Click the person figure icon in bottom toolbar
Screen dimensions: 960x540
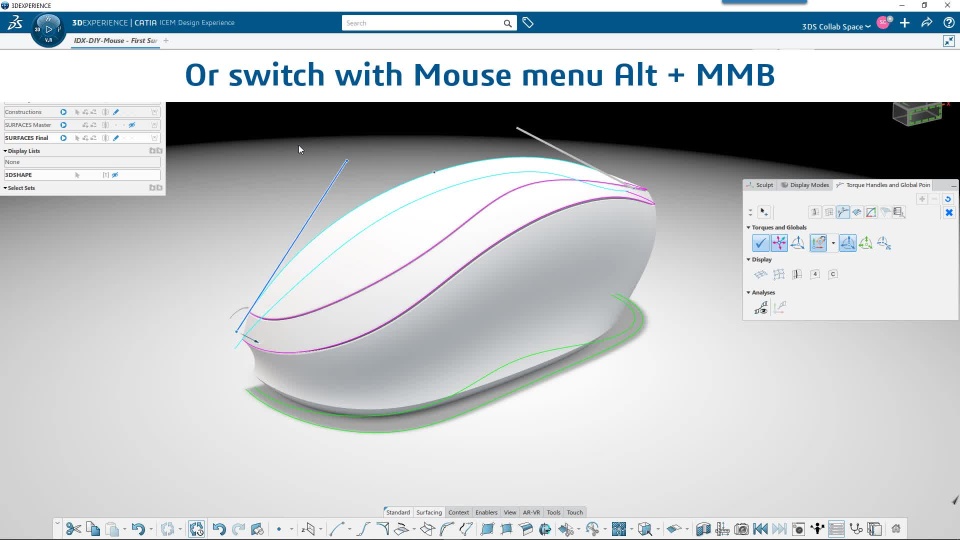[817, 528]
